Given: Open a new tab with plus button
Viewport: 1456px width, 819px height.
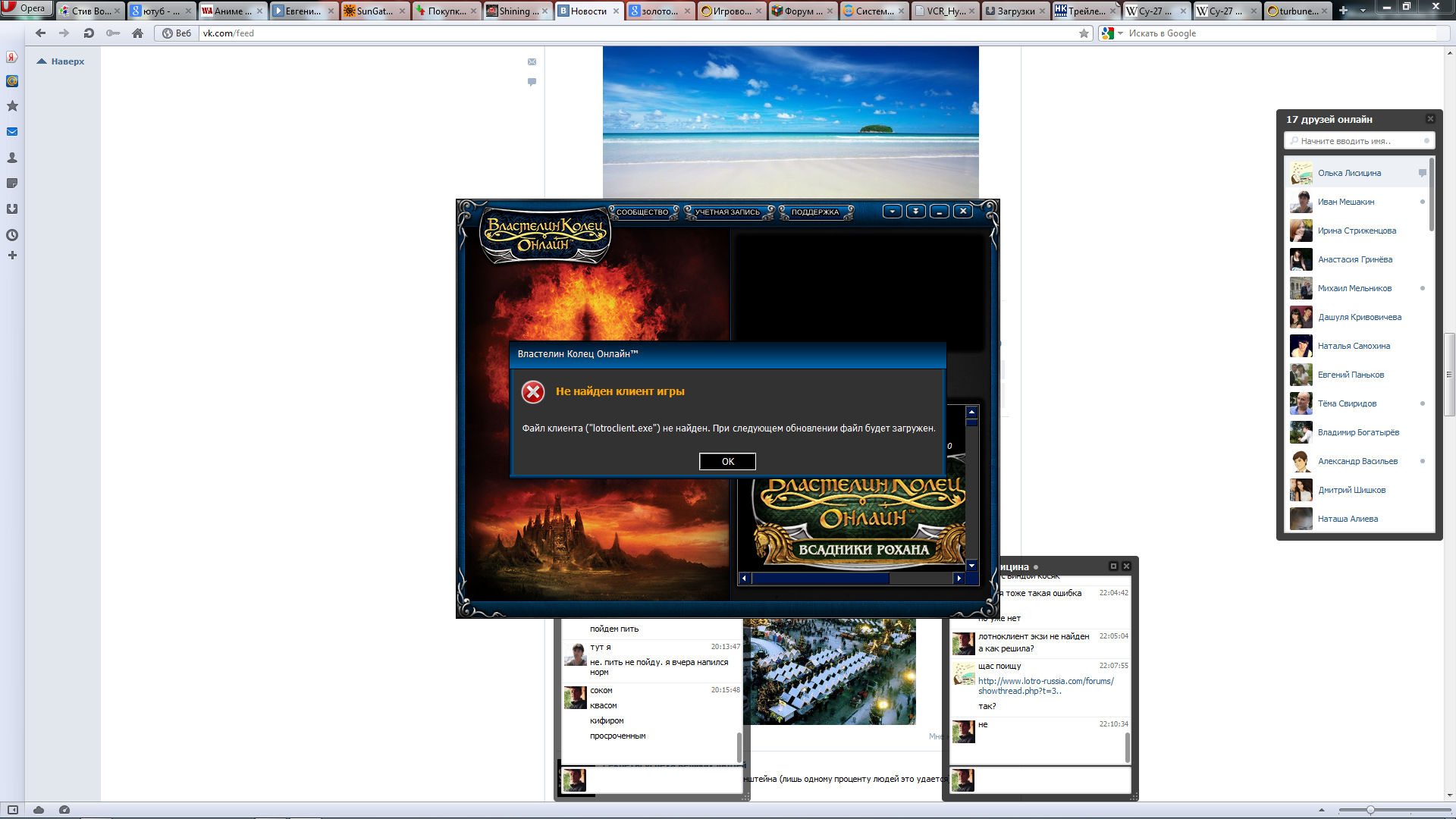Looking at the screenshot, I should [1344, 11].
